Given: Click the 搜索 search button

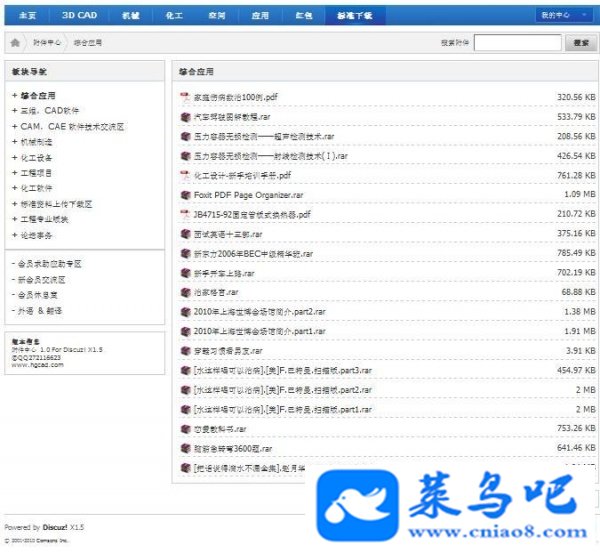Looking at the screenshot, I should click(581, 42).
